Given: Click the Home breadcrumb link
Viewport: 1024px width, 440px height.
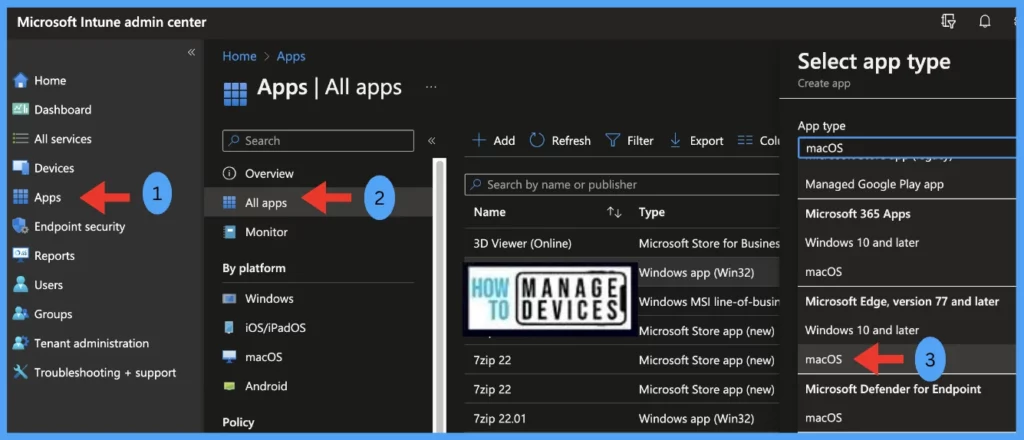Looking at the screenshot, I should [239, 56].
